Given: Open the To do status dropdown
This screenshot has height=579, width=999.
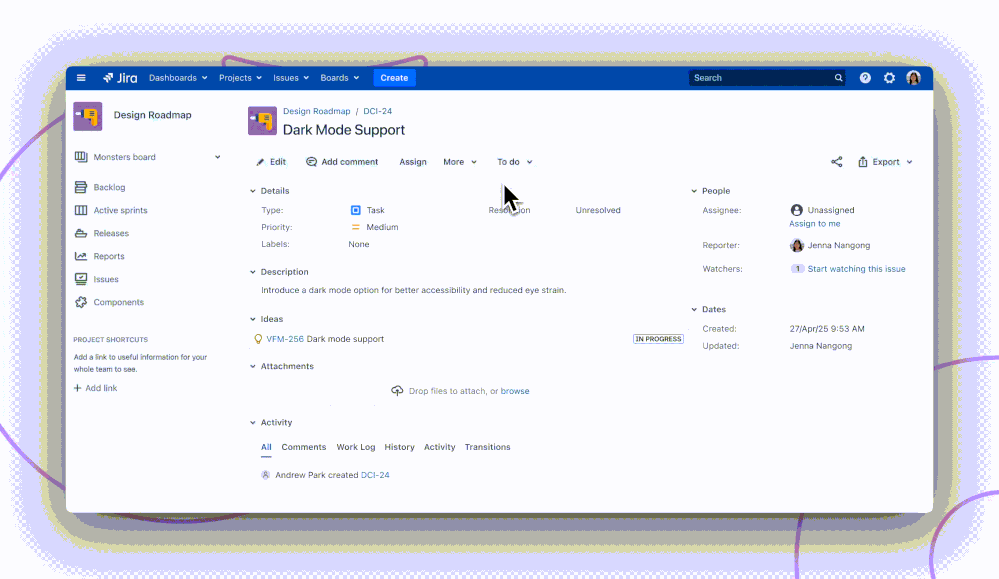Looking at the screenshot, I should [x=512, y=161].
